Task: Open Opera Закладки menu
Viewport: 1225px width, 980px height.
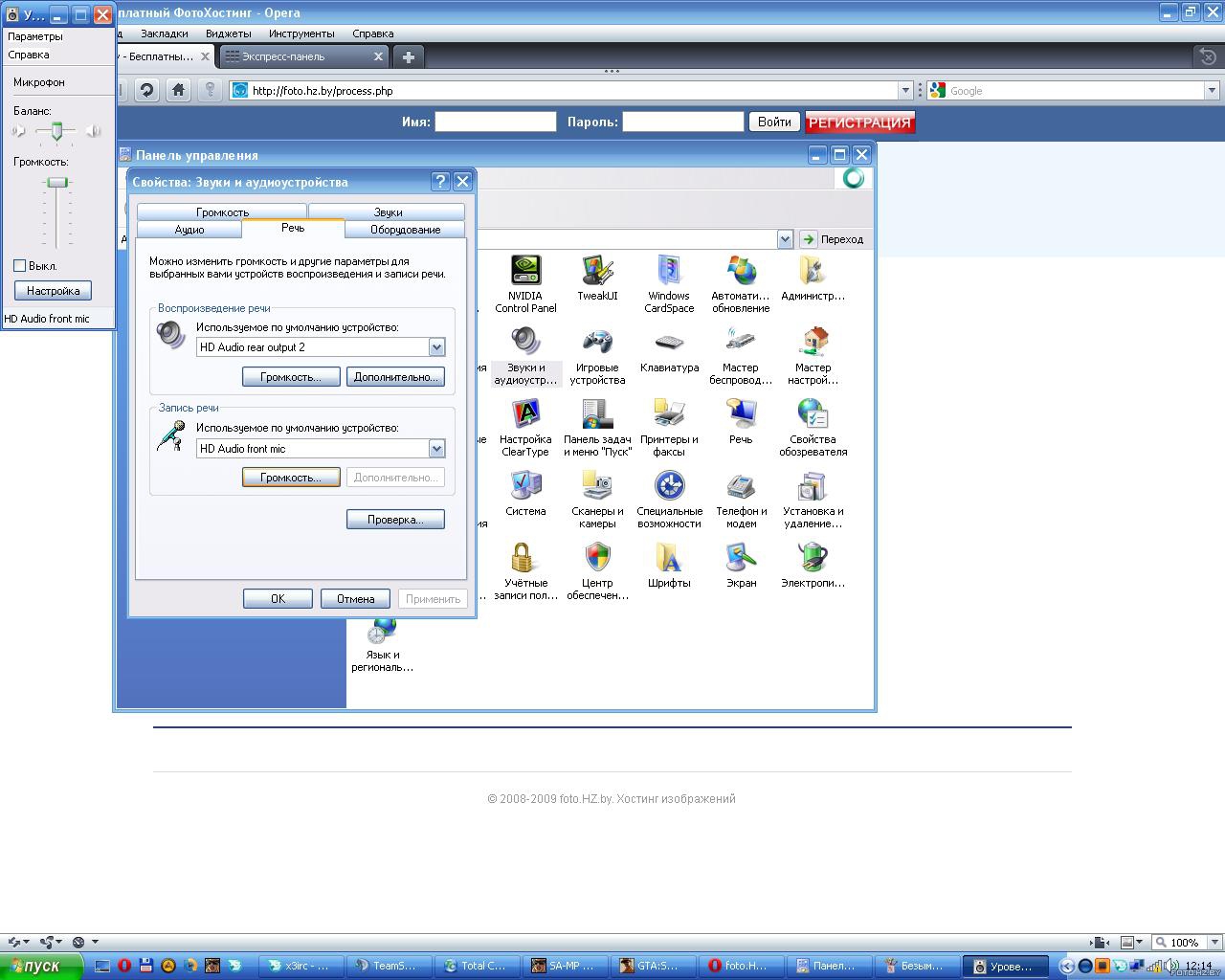Action: click(x=165, y=33)
